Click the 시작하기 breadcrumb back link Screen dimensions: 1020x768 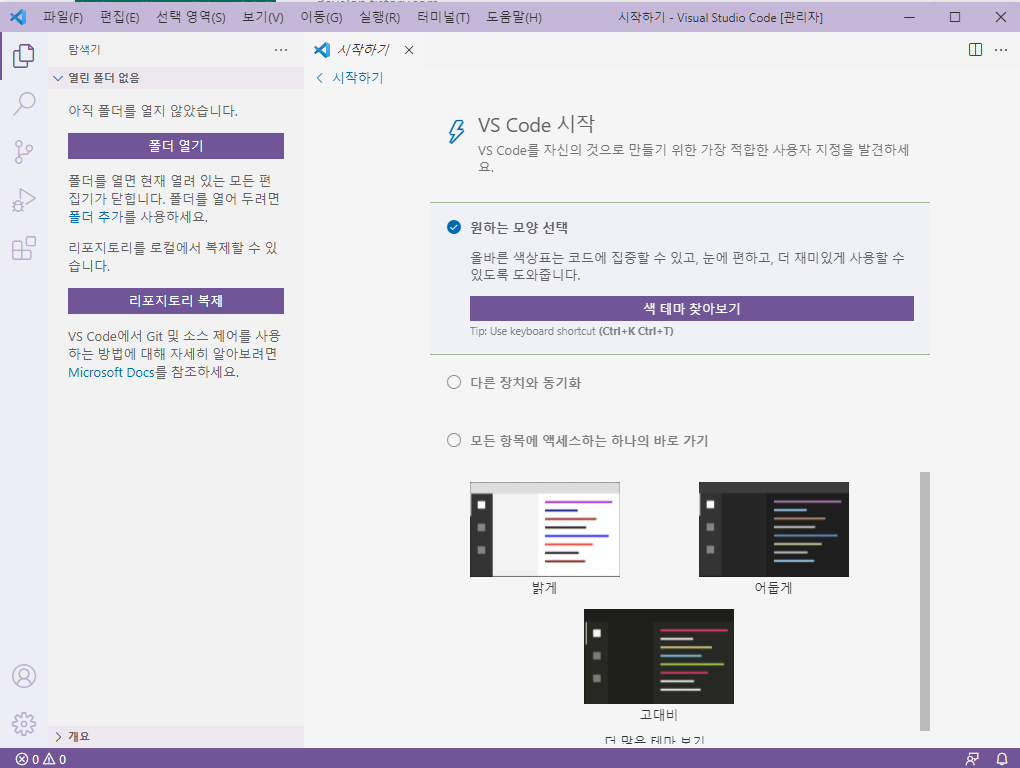coord(358,78)
